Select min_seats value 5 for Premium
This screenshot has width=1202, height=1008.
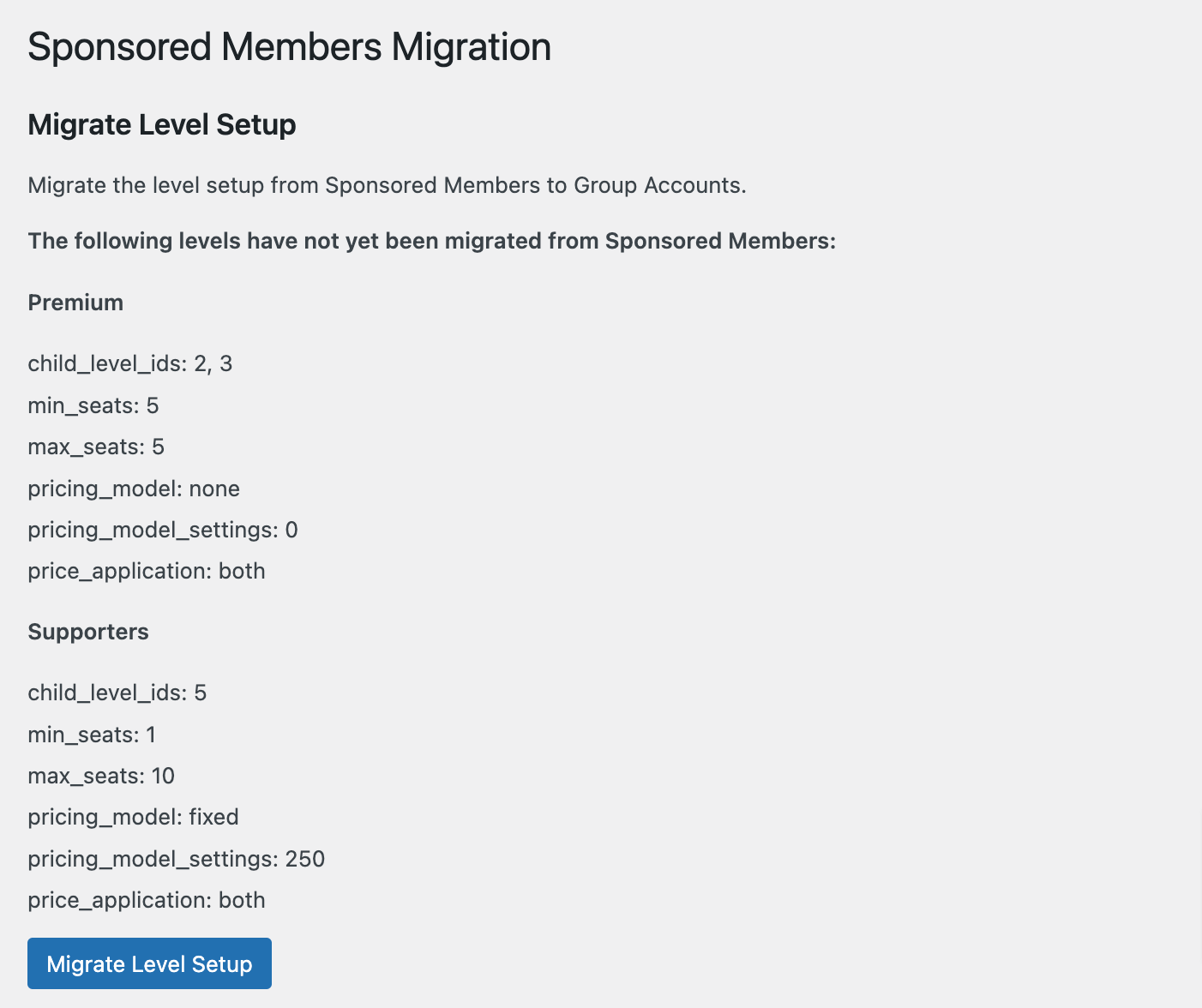tap(93, 405)
